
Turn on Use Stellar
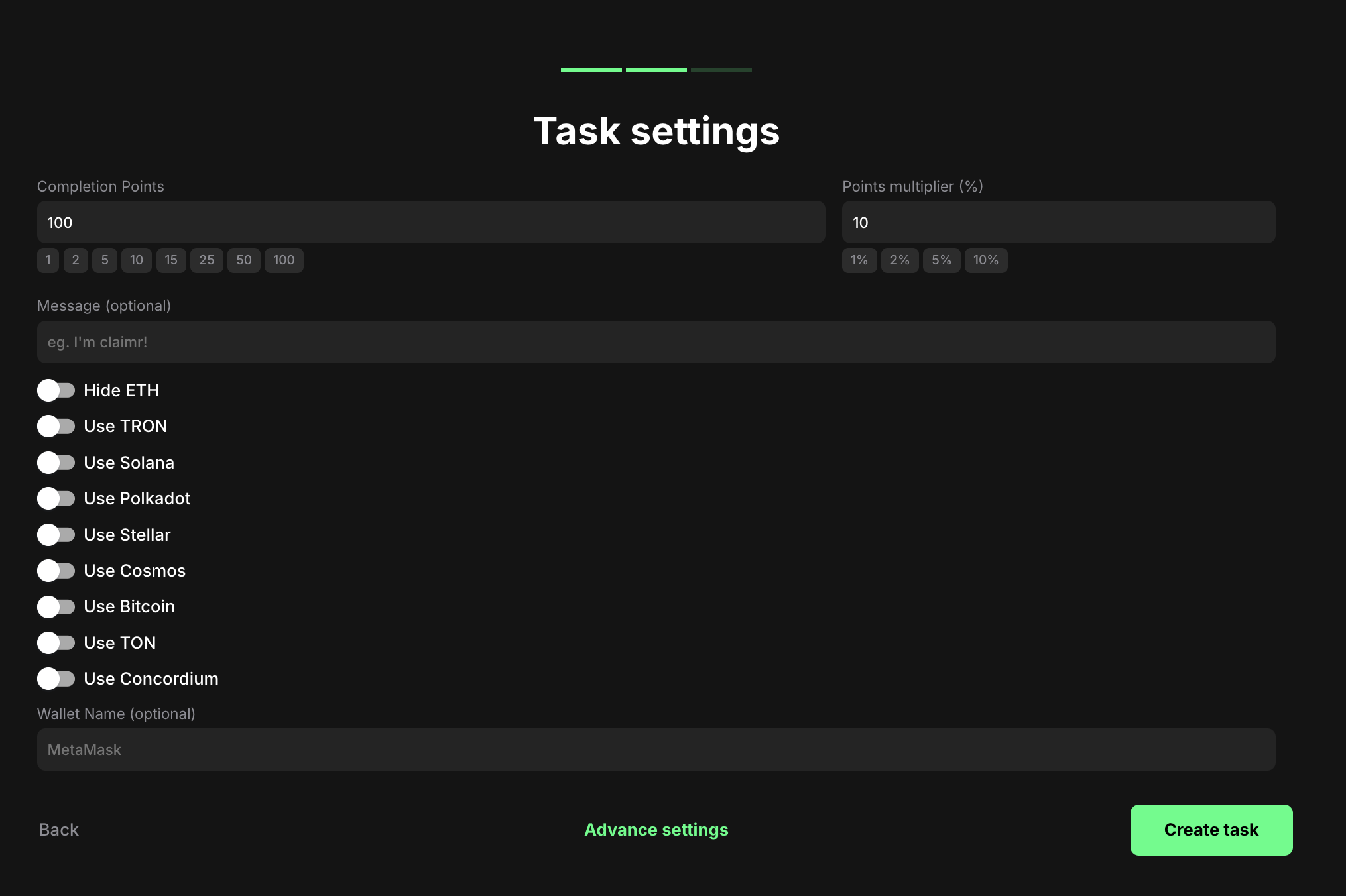tap(56, 535)
